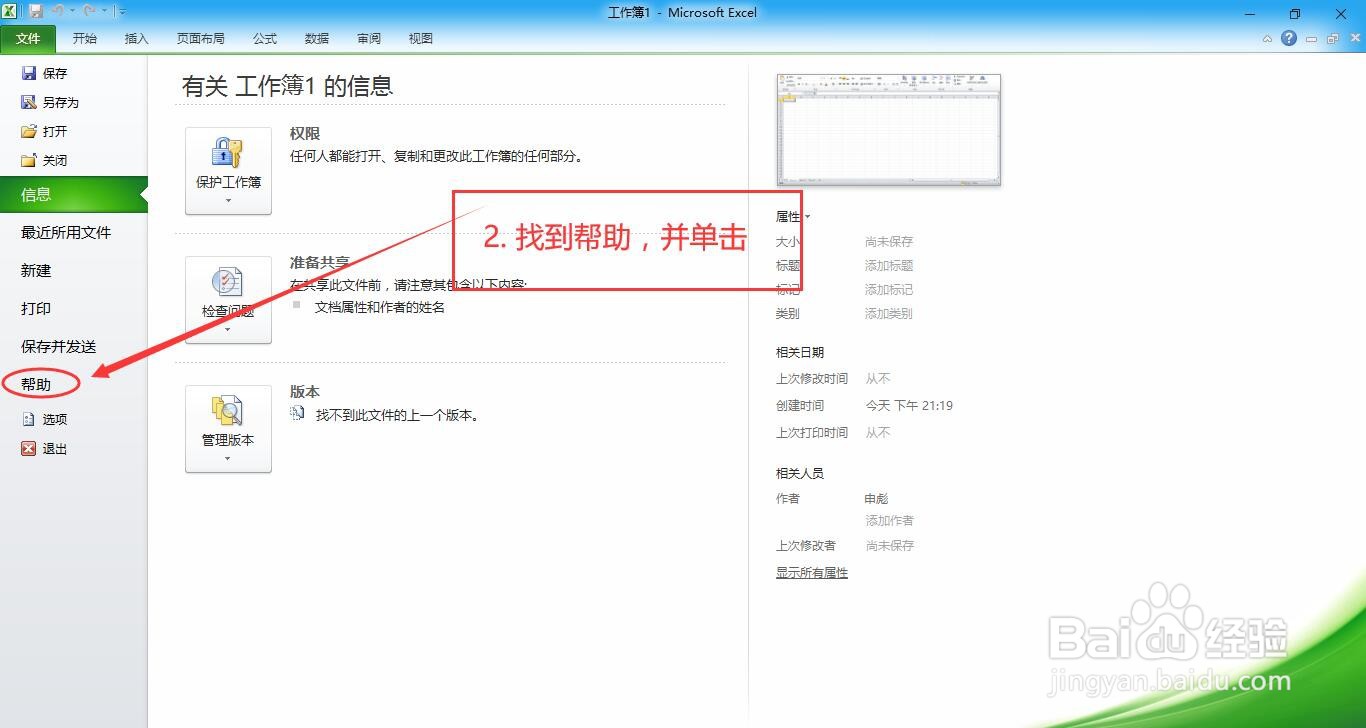Click the 关闭 item in sidebar

[45, 160]
